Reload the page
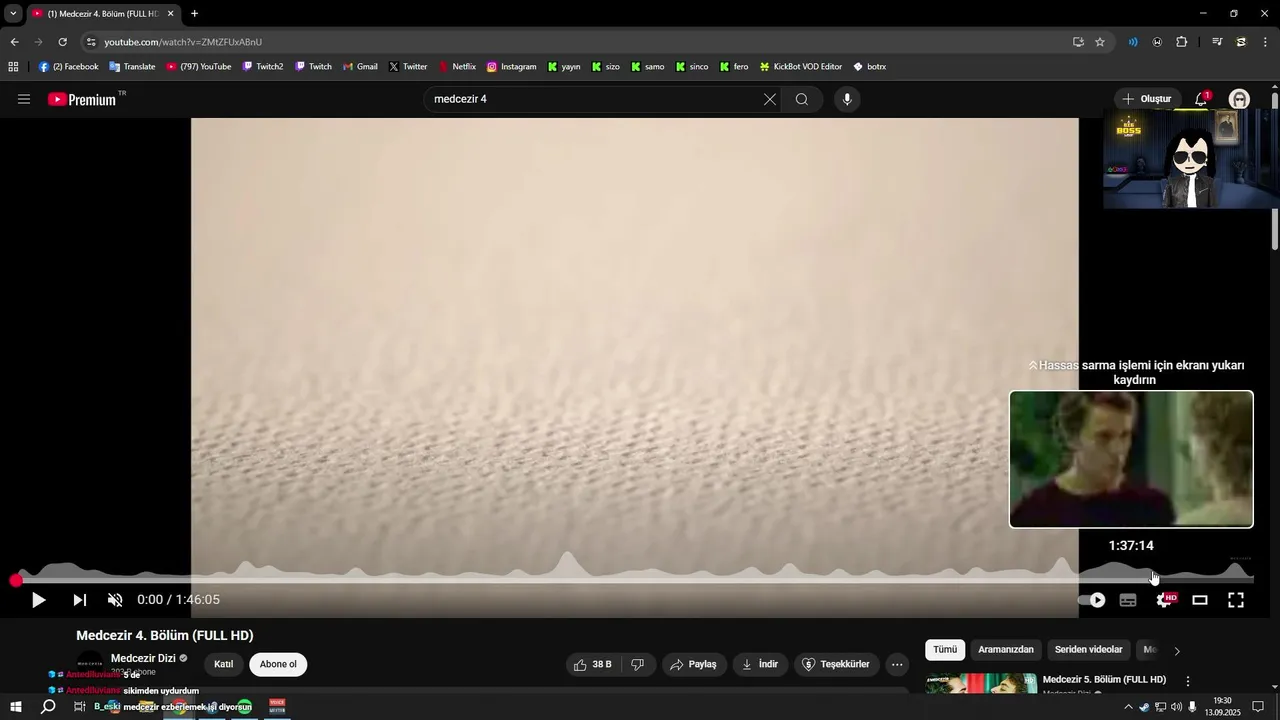This screenshot has width=1280, height=720. pos(62,42)
